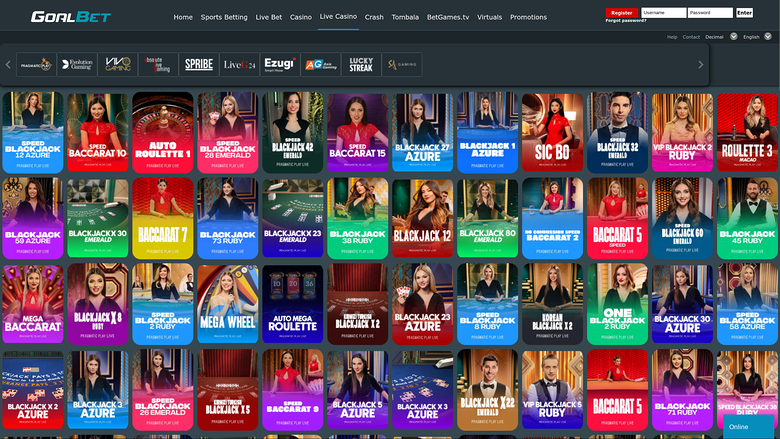The width and height of the screenshot is (780, 439).
Task: Open Blackjack 59 Azure game
Action: coord(33,218)
